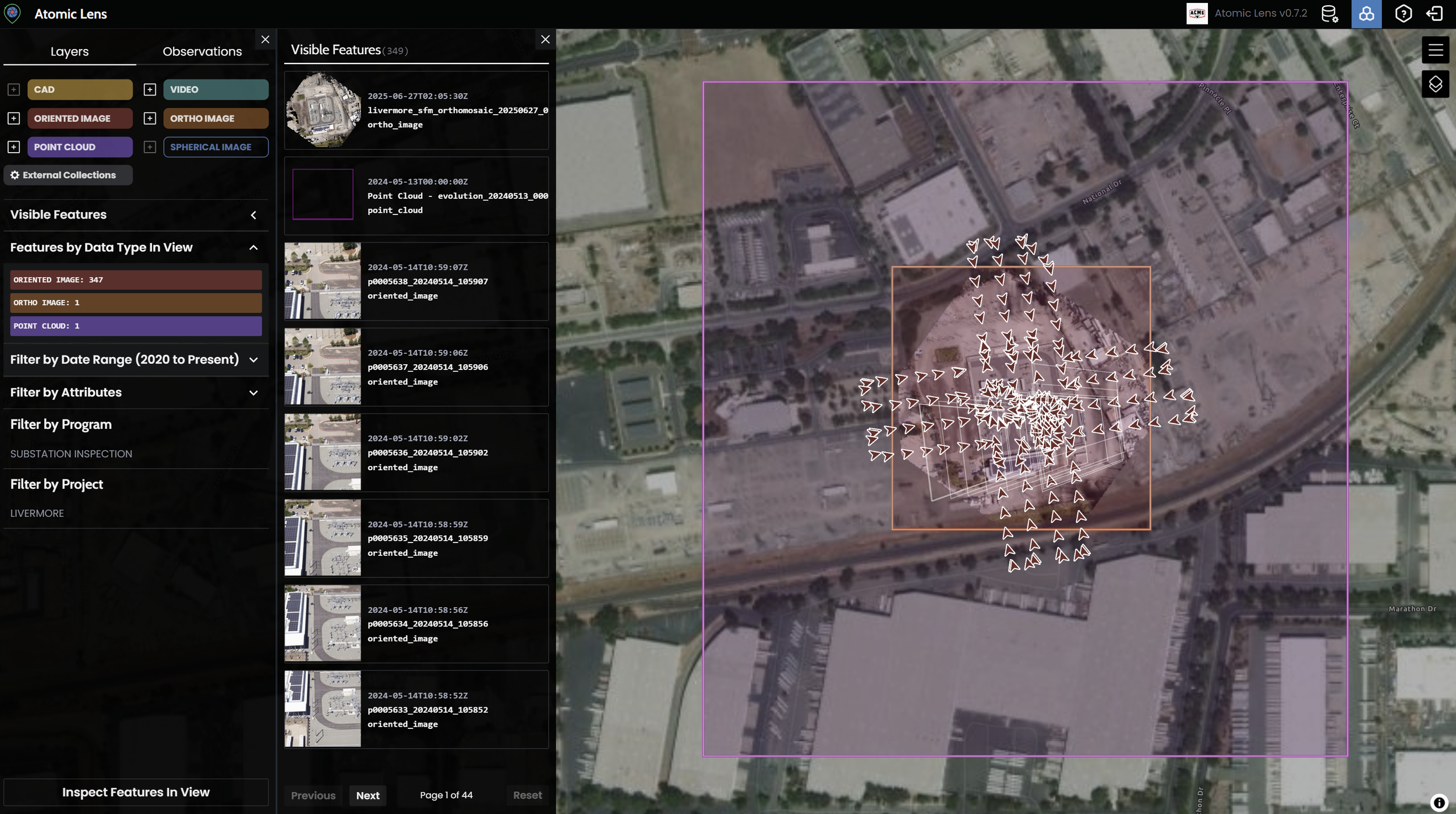Click the highlighted collections icon in header

(1366, 14)
